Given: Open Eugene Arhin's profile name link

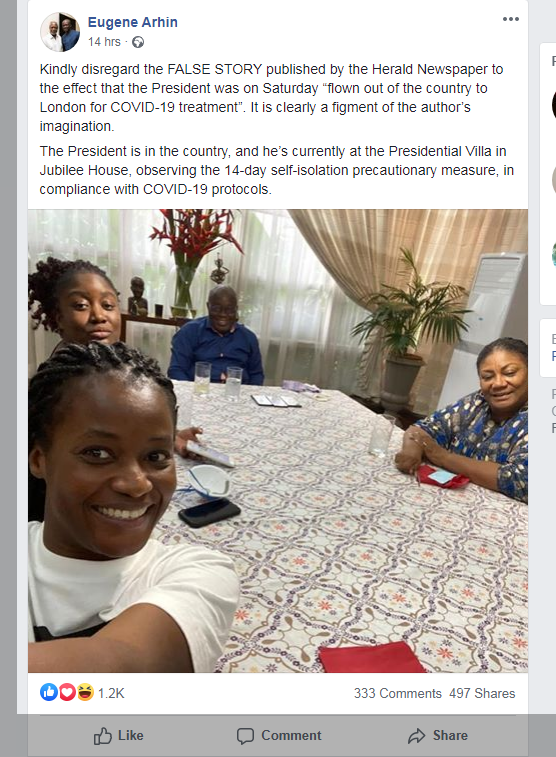Looking at the screenshot, I should pos(133,22).
